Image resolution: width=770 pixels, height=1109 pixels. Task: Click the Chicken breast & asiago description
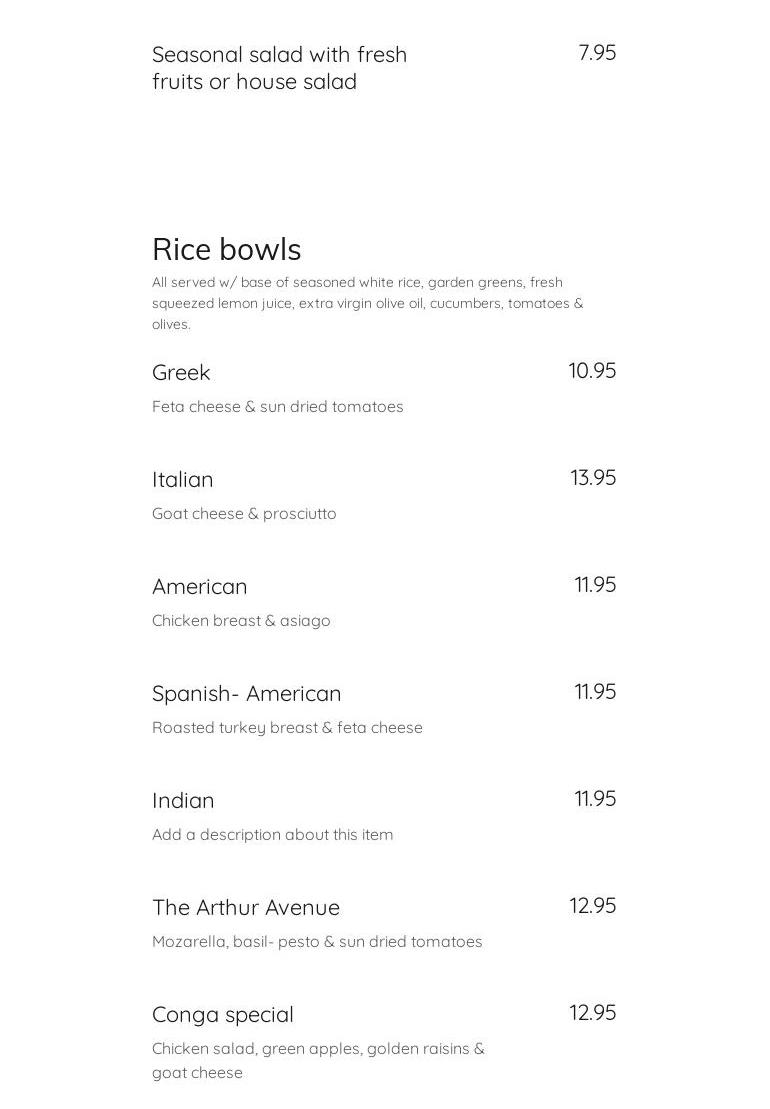tap(241, 621)
